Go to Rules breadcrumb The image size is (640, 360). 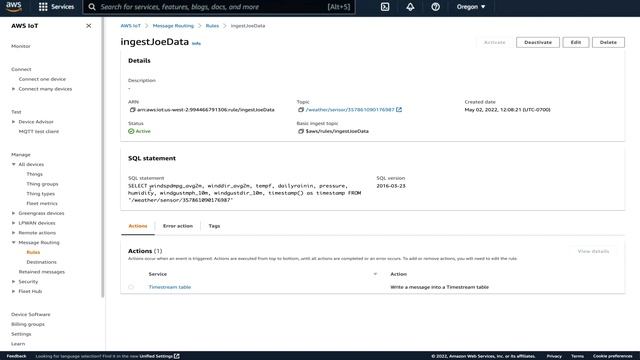coord(212,26)
